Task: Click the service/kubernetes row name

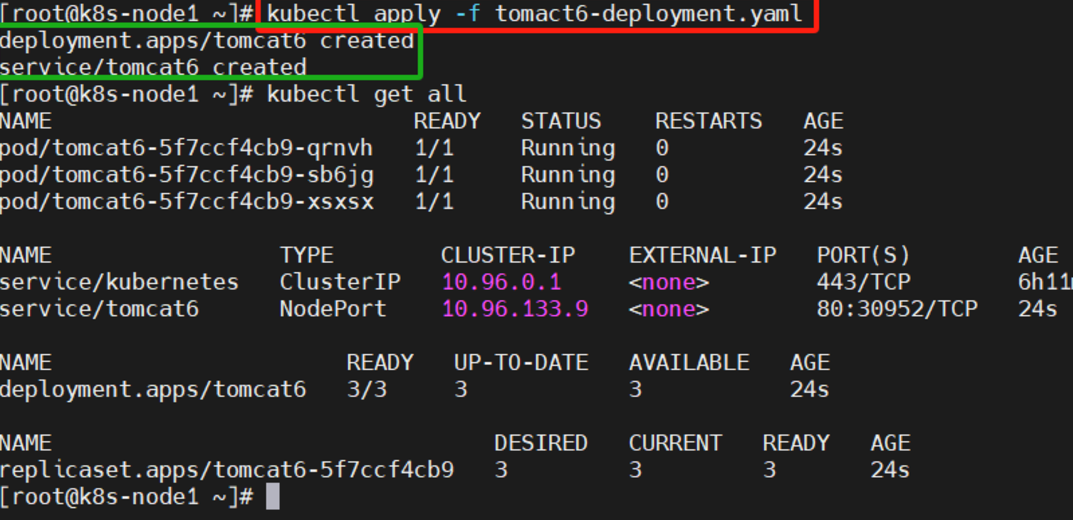Action: (119, 282)
